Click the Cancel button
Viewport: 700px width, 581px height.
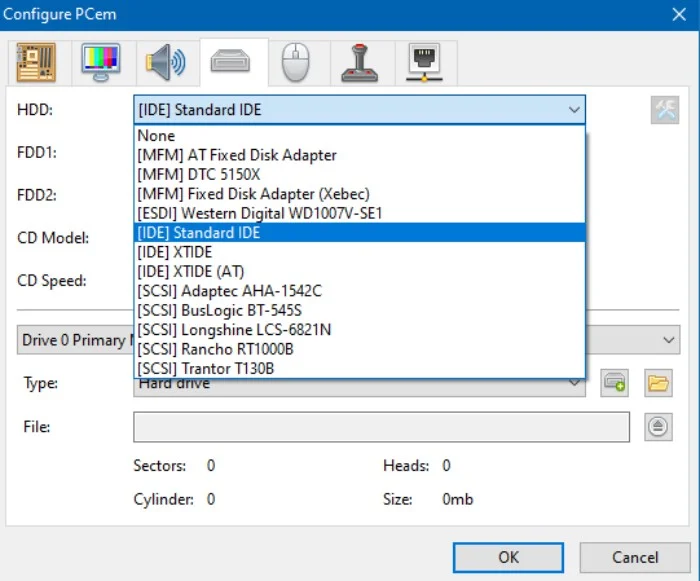click(x=635, y=557)
